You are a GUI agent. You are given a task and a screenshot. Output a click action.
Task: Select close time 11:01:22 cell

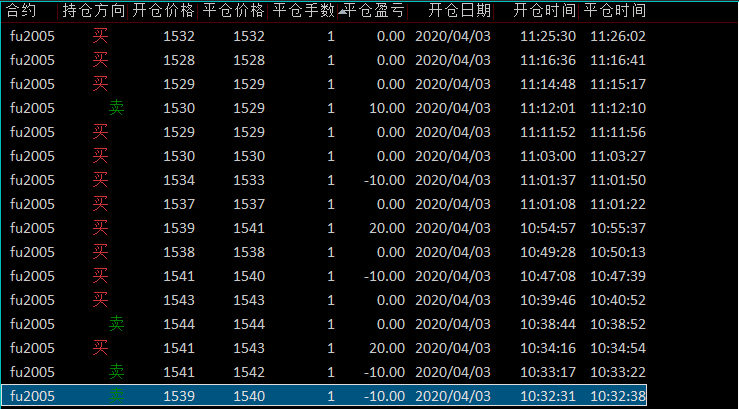click(x=618, y=204)
